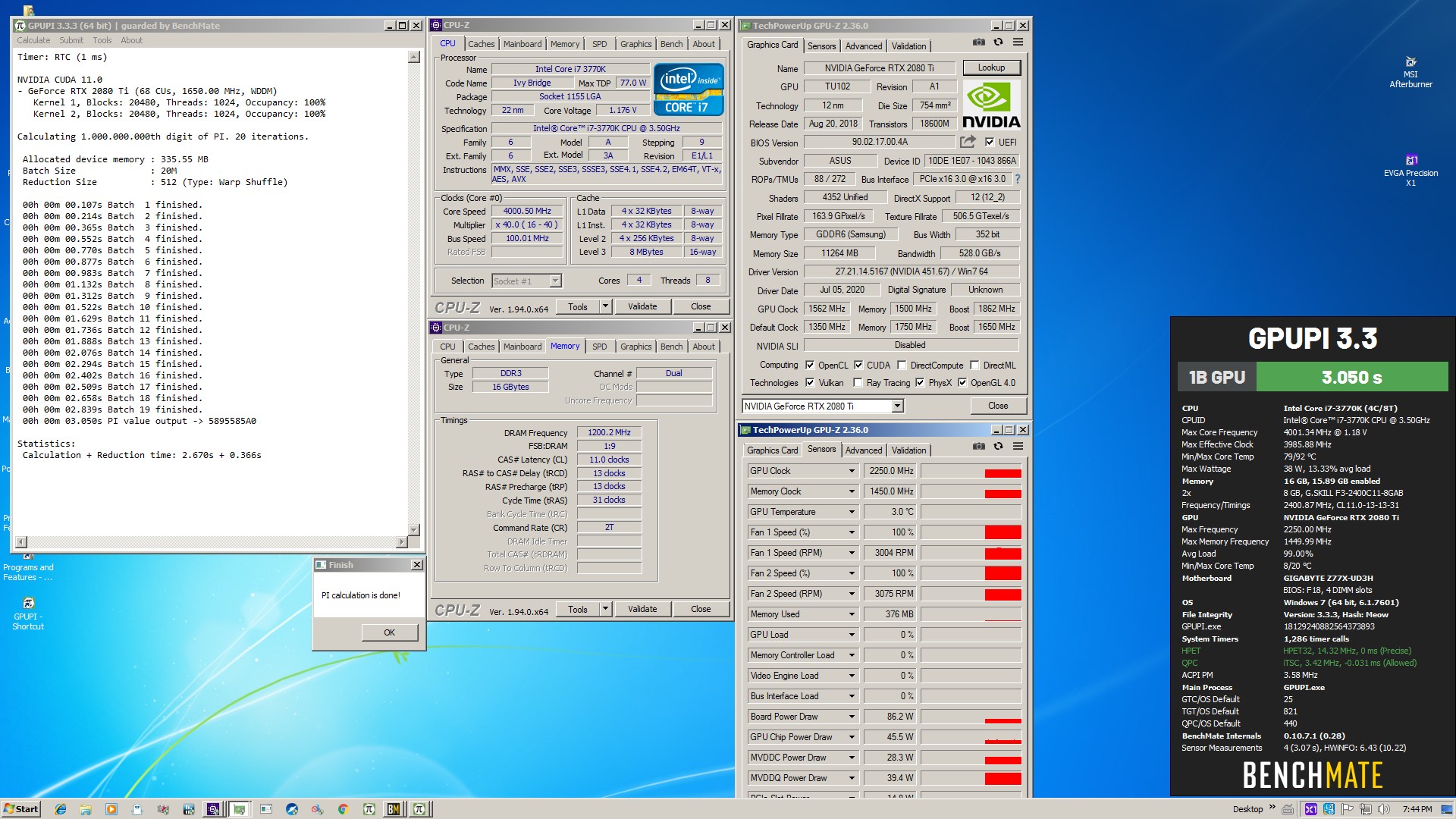Click the Show Desktop button at taskbar end

(x=1447, y=809)
